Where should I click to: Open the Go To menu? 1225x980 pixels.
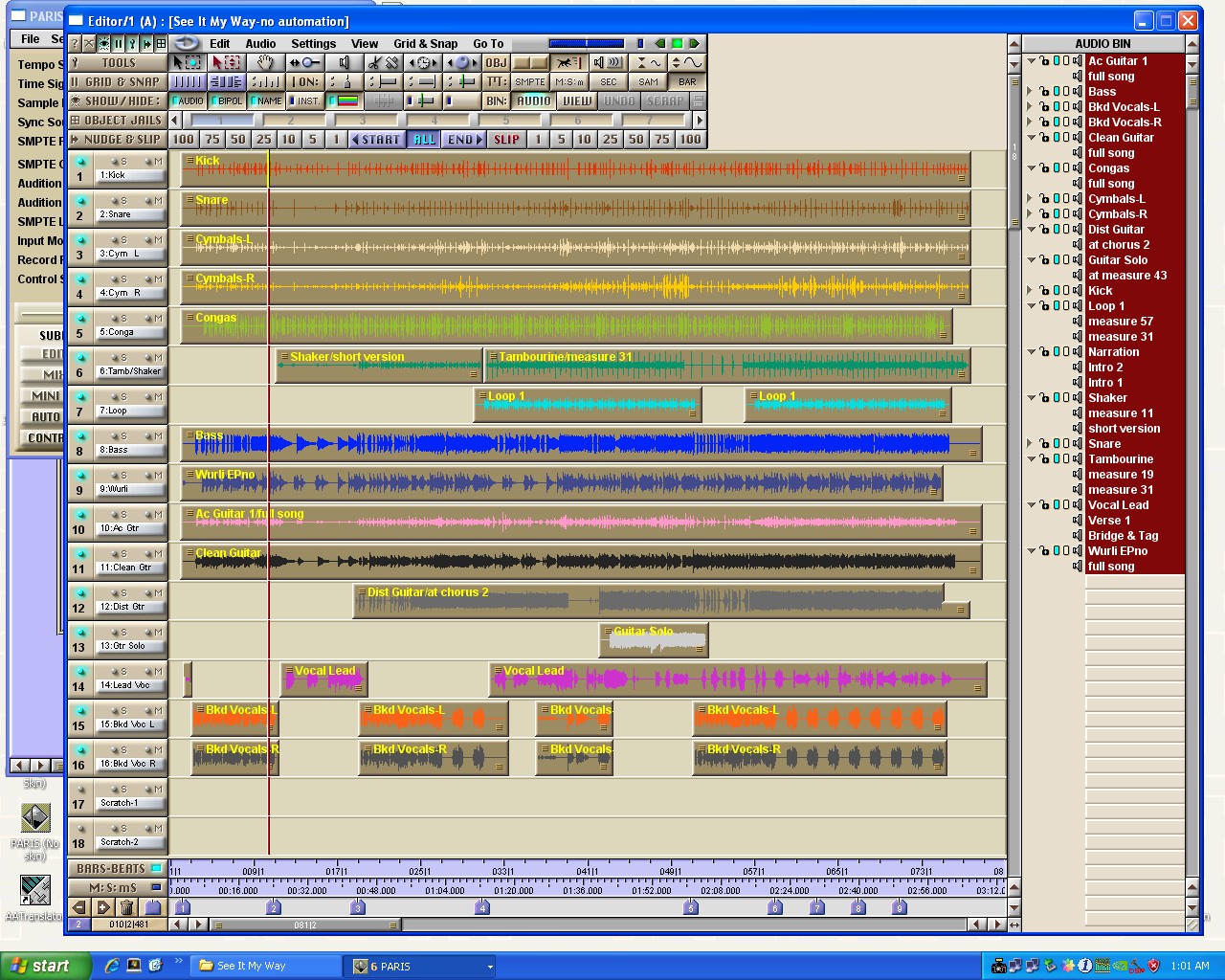pyautogui.click(x=488, y=43)
